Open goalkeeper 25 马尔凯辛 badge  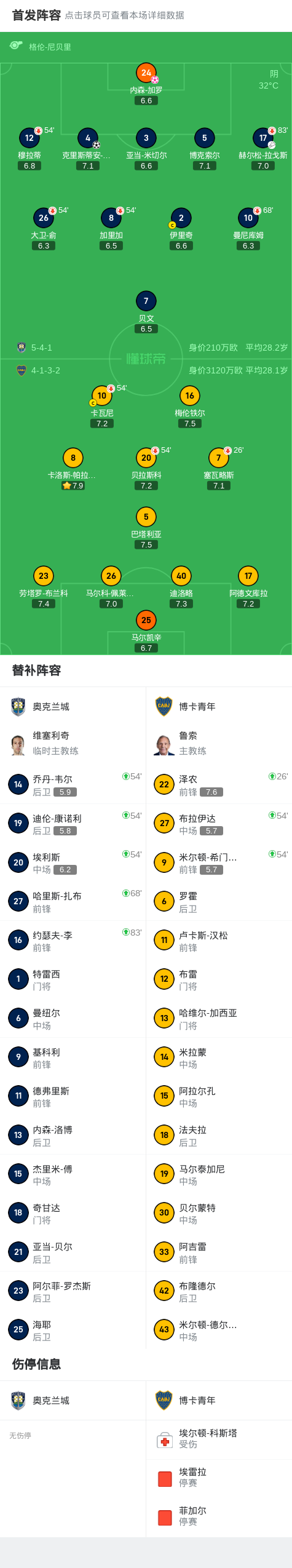pyautogui.click(x=146, y=620)
